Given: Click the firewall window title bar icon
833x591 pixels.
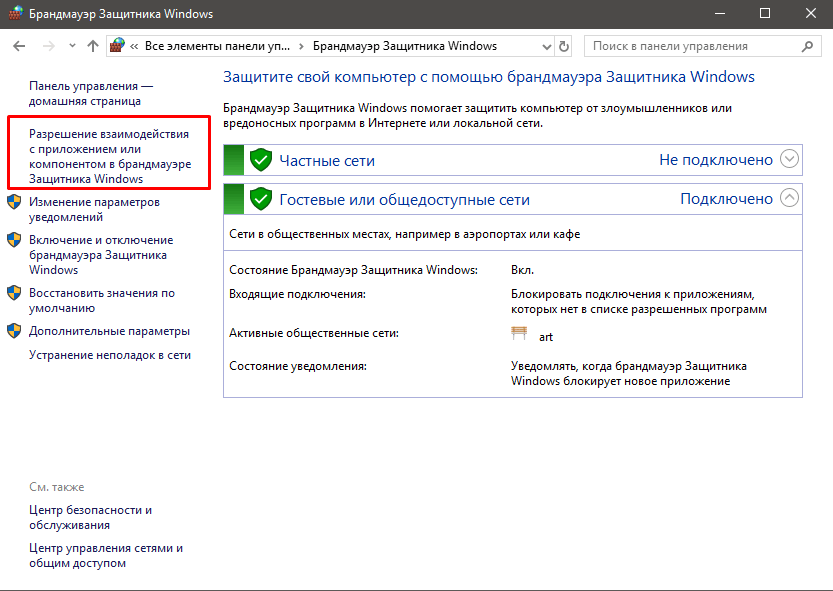Looking at the screenshot, I should tap(16, 13).
